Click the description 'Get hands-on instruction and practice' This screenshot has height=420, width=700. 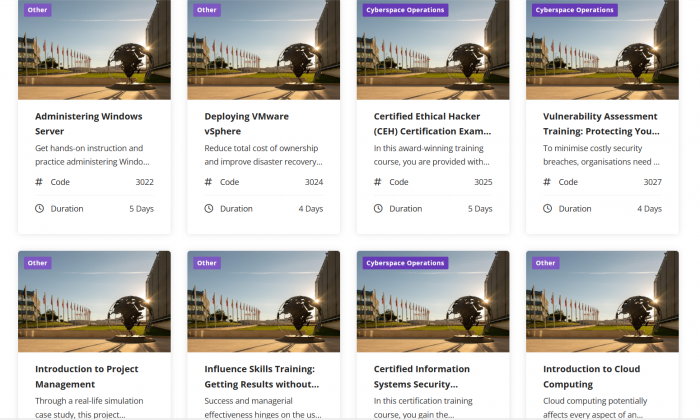coord(92,155)
